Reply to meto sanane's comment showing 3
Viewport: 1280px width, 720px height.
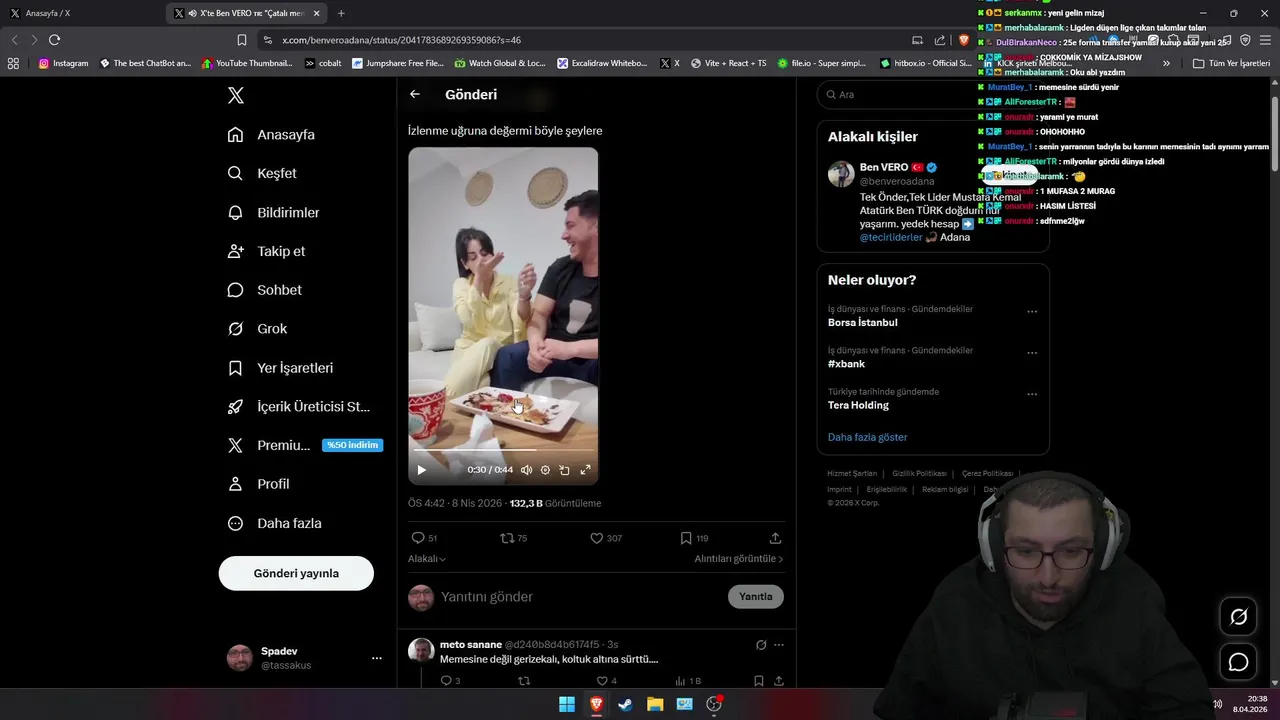pyautogui.click(x=450, y=681)
